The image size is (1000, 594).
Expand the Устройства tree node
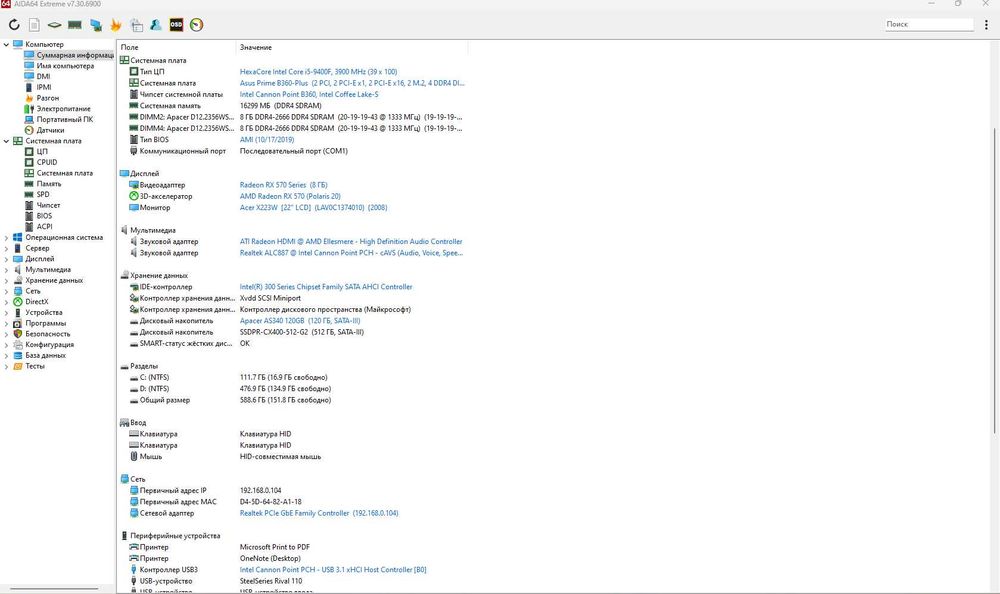pyautogui.click(x=6, y=313)
